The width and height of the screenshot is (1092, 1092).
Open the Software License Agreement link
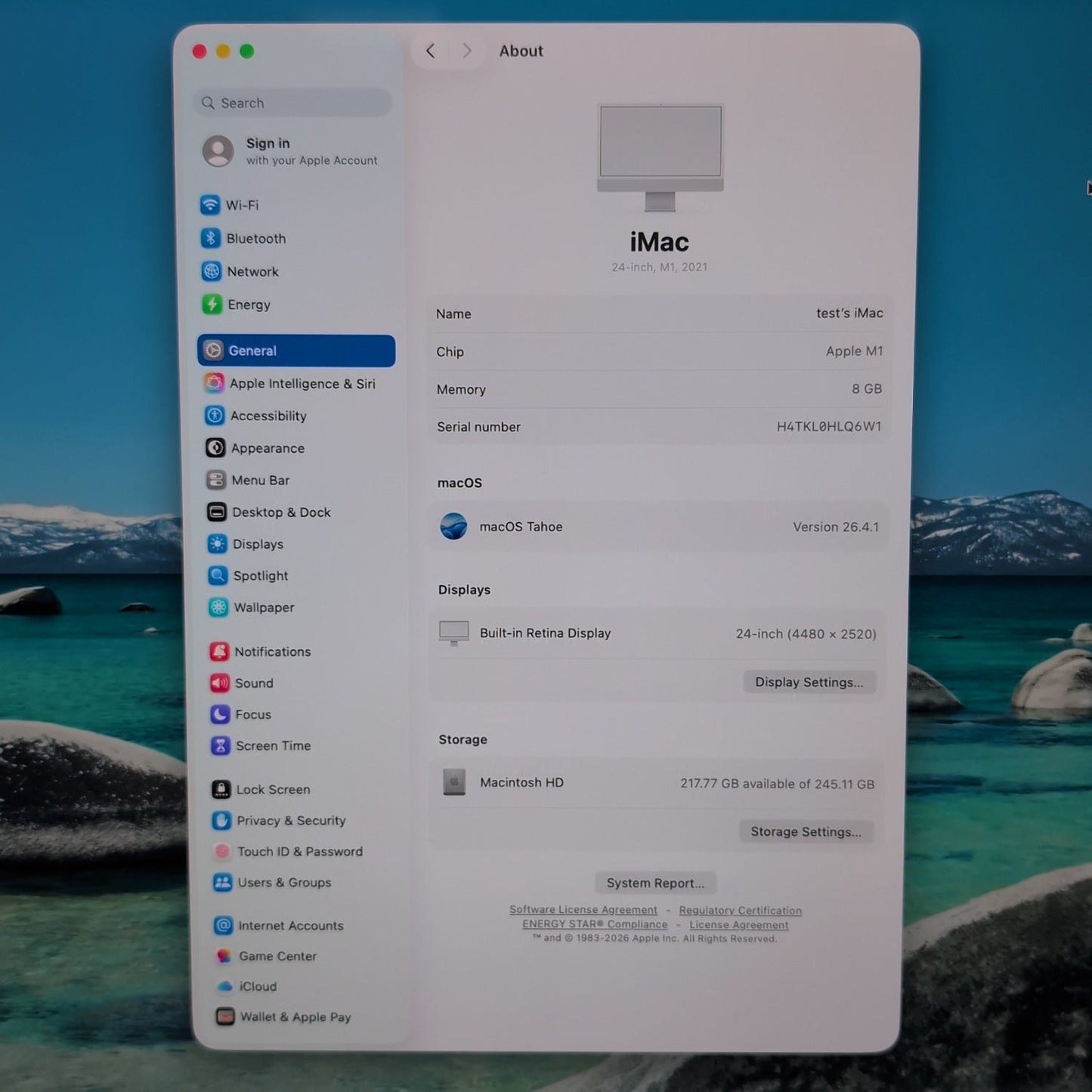[x=583, y=910]
